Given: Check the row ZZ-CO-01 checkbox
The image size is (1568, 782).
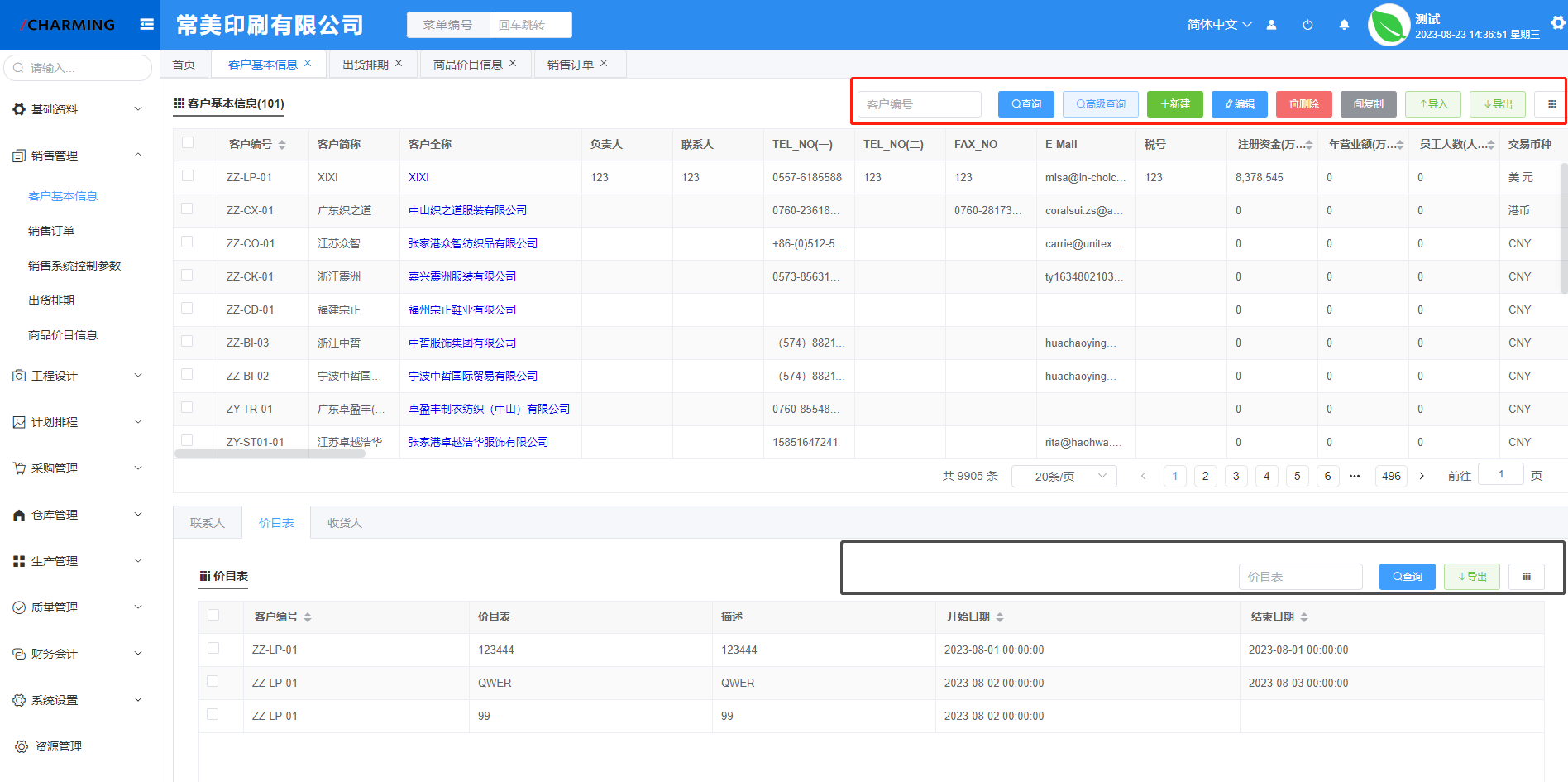Looking at the screenshot, I should [x=188, y=242].
